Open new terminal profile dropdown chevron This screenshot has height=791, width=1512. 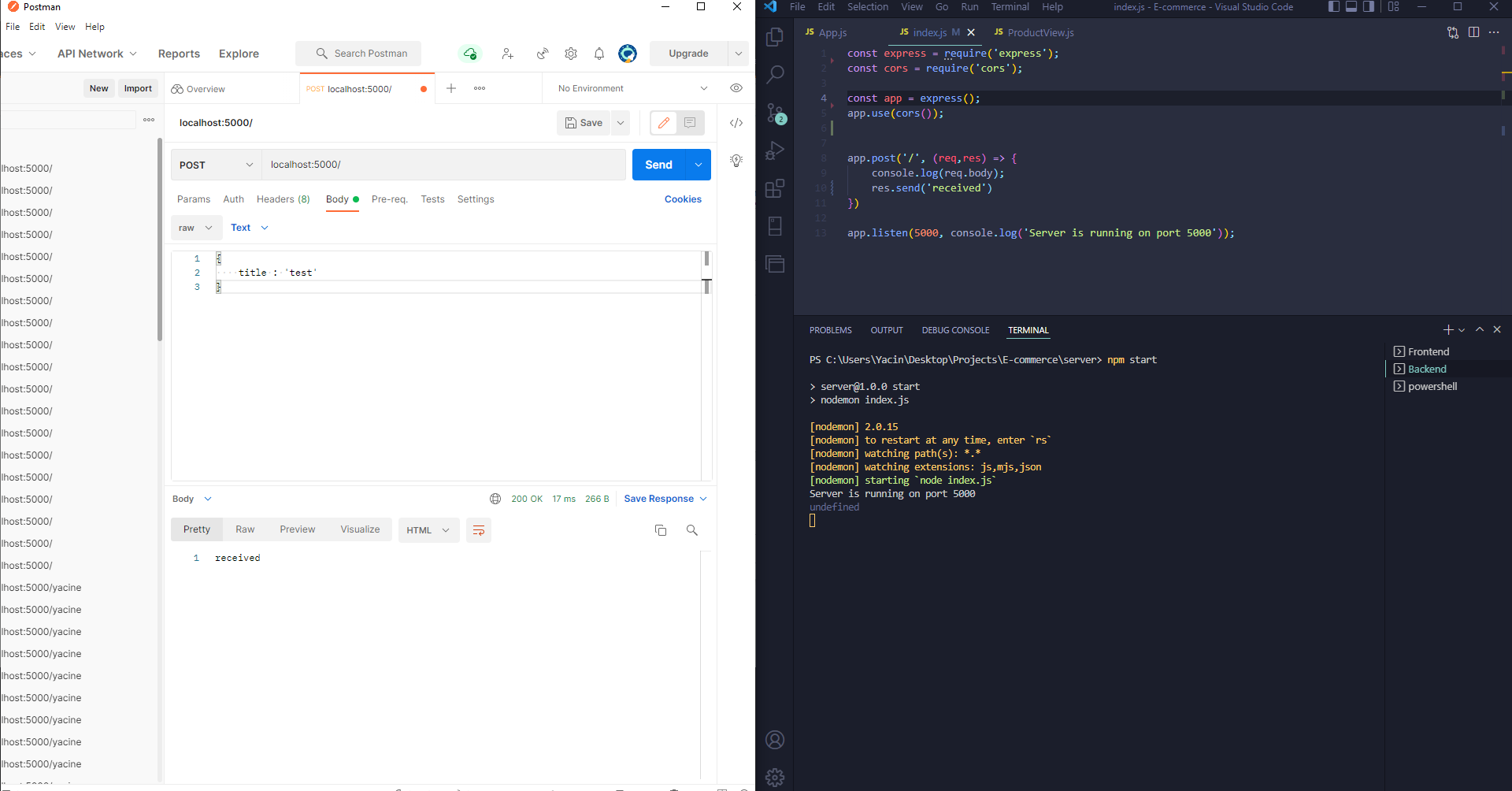pyautogui.click(x=1462, y=330)
